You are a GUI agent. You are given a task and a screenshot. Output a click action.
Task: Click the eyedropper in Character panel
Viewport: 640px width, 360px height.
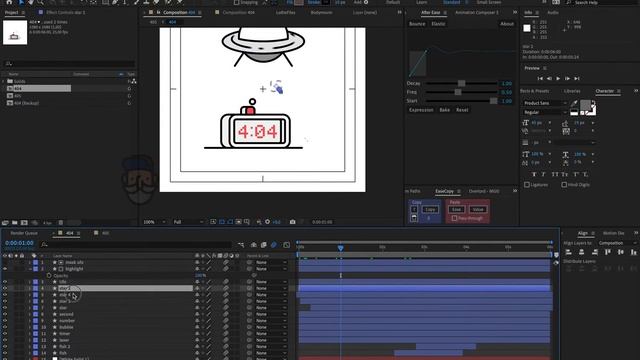574,103
